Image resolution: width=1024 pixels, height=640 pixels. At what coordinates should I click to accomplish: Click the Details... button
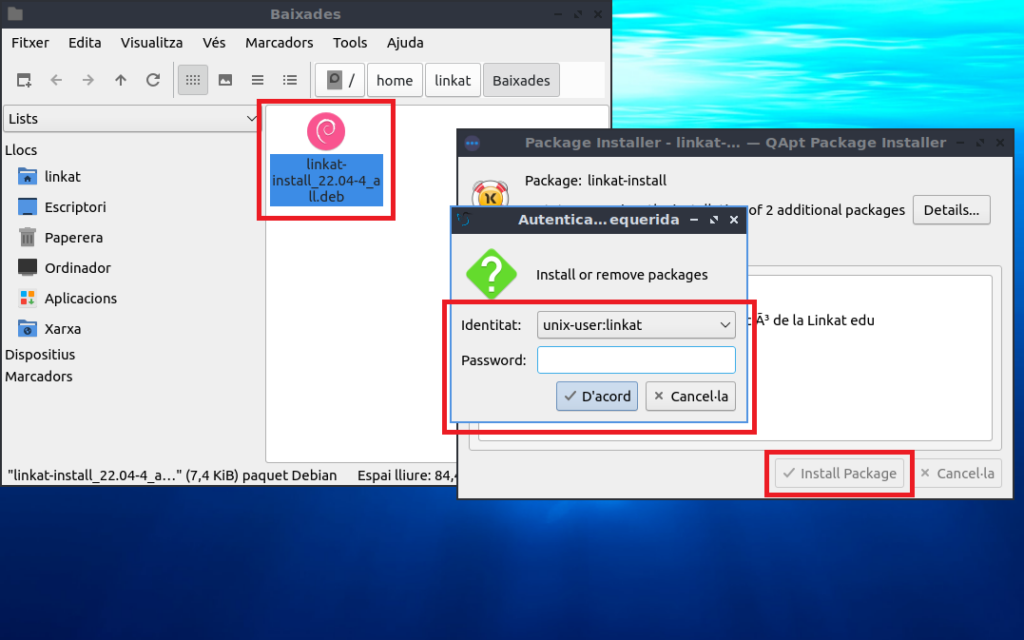click(x=950, y=210)
